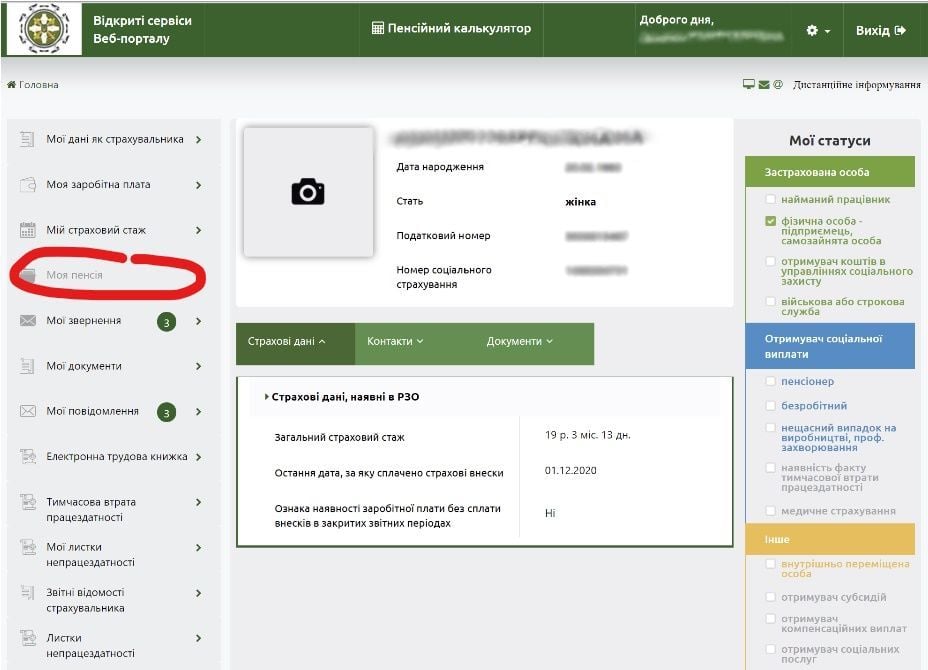
Task: Click Відкриті сервіси Веб-порталу title
Action: coord(142,30)
